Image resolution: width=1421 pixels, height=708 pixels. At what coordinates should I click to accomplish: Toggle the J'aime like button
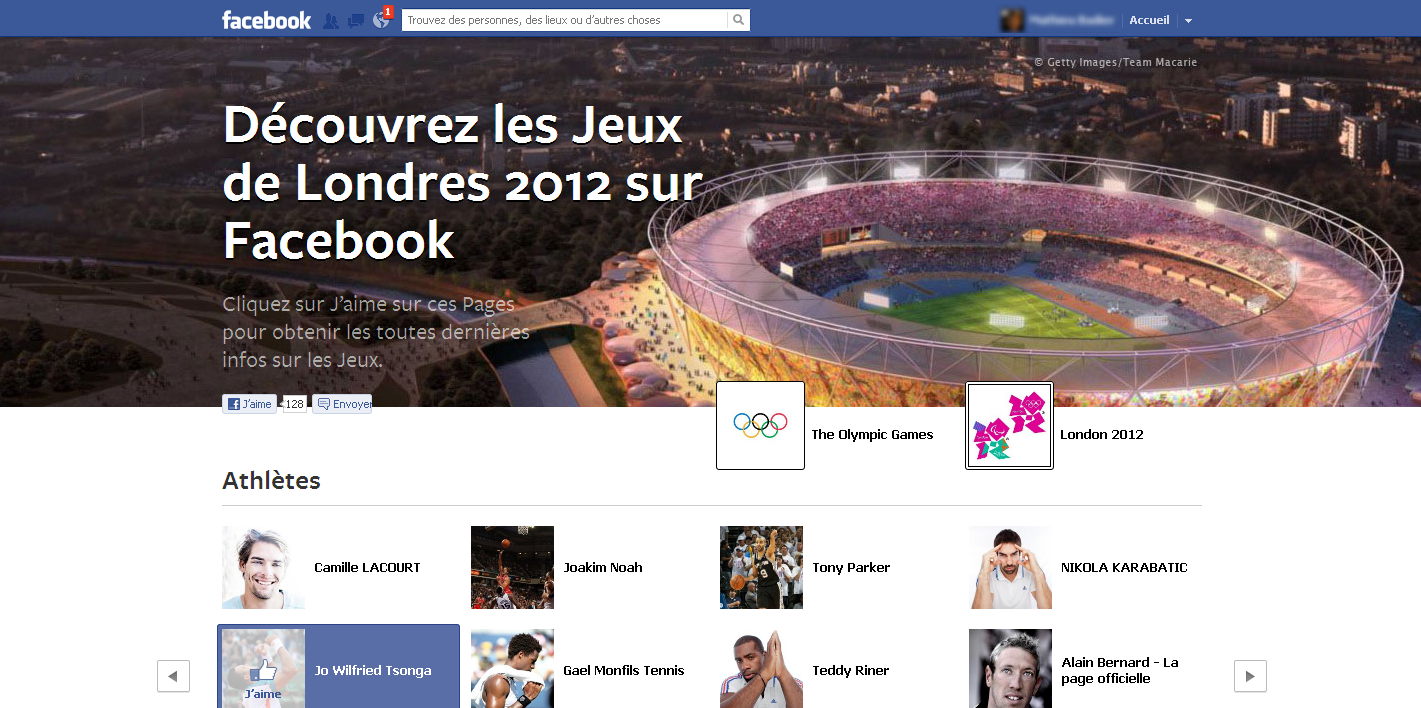(x=249, y=404)
